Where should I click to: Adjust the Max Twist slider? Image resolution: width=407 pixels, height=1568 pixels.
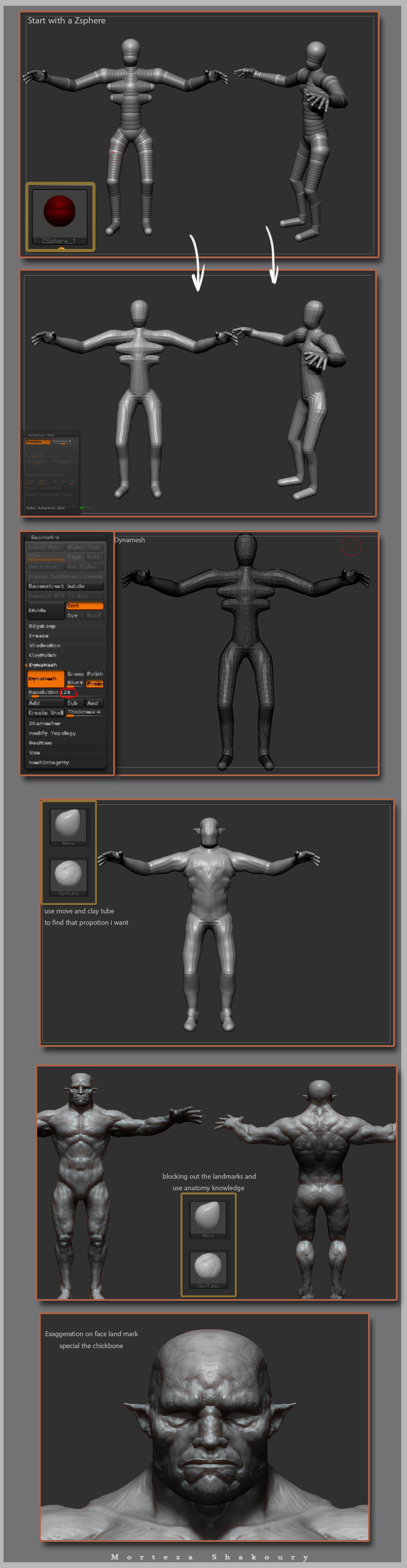point(38,462)
